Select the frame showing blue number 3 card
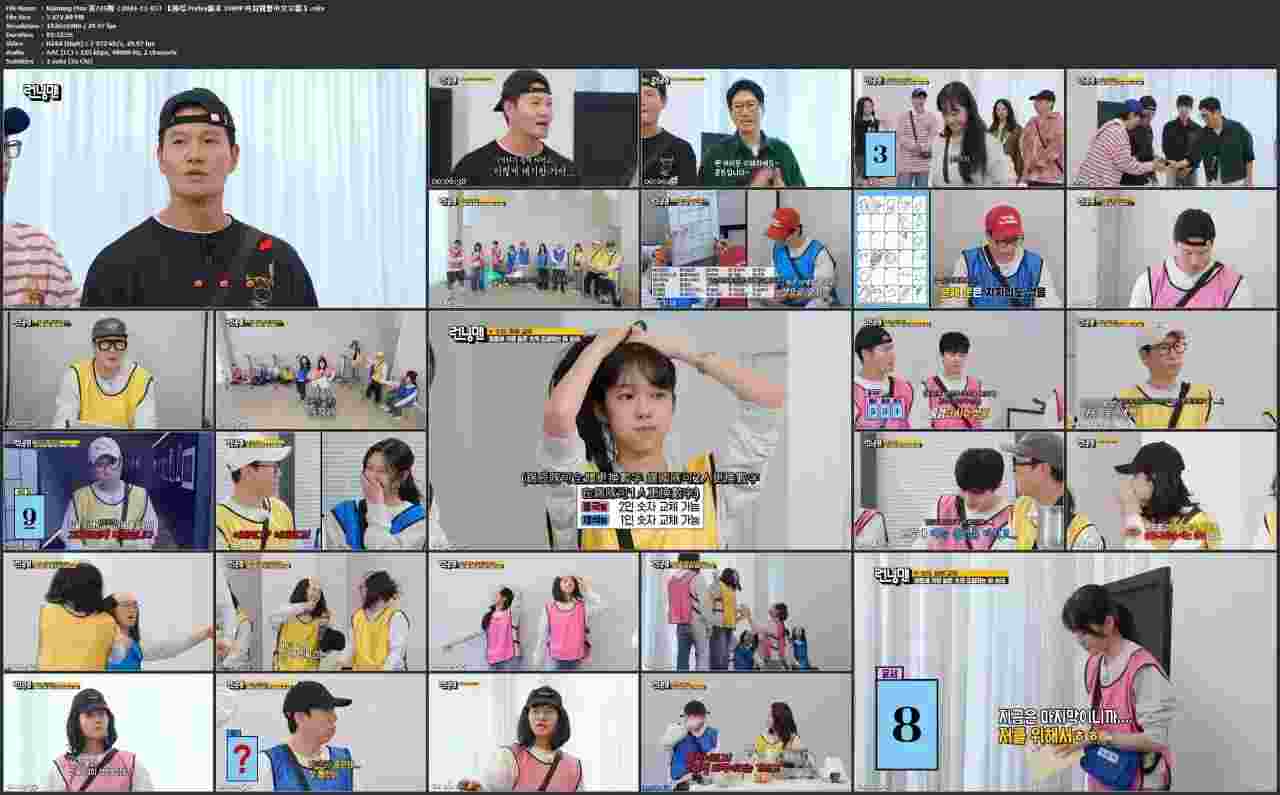This screenshot has width=1280, height=795. pyautogui.click(x=958, y=128)
